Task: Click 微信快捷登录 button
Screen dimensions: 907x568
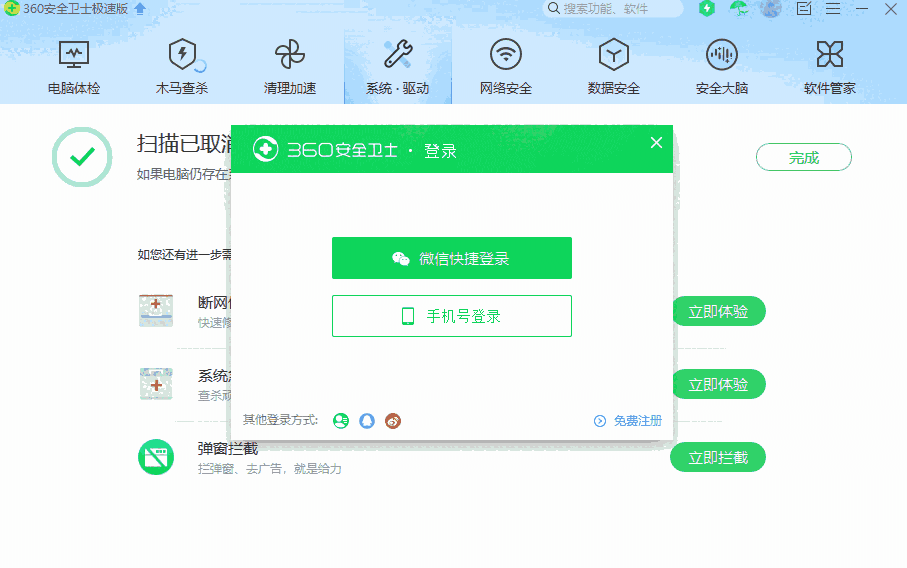Action: pos(452,258)
